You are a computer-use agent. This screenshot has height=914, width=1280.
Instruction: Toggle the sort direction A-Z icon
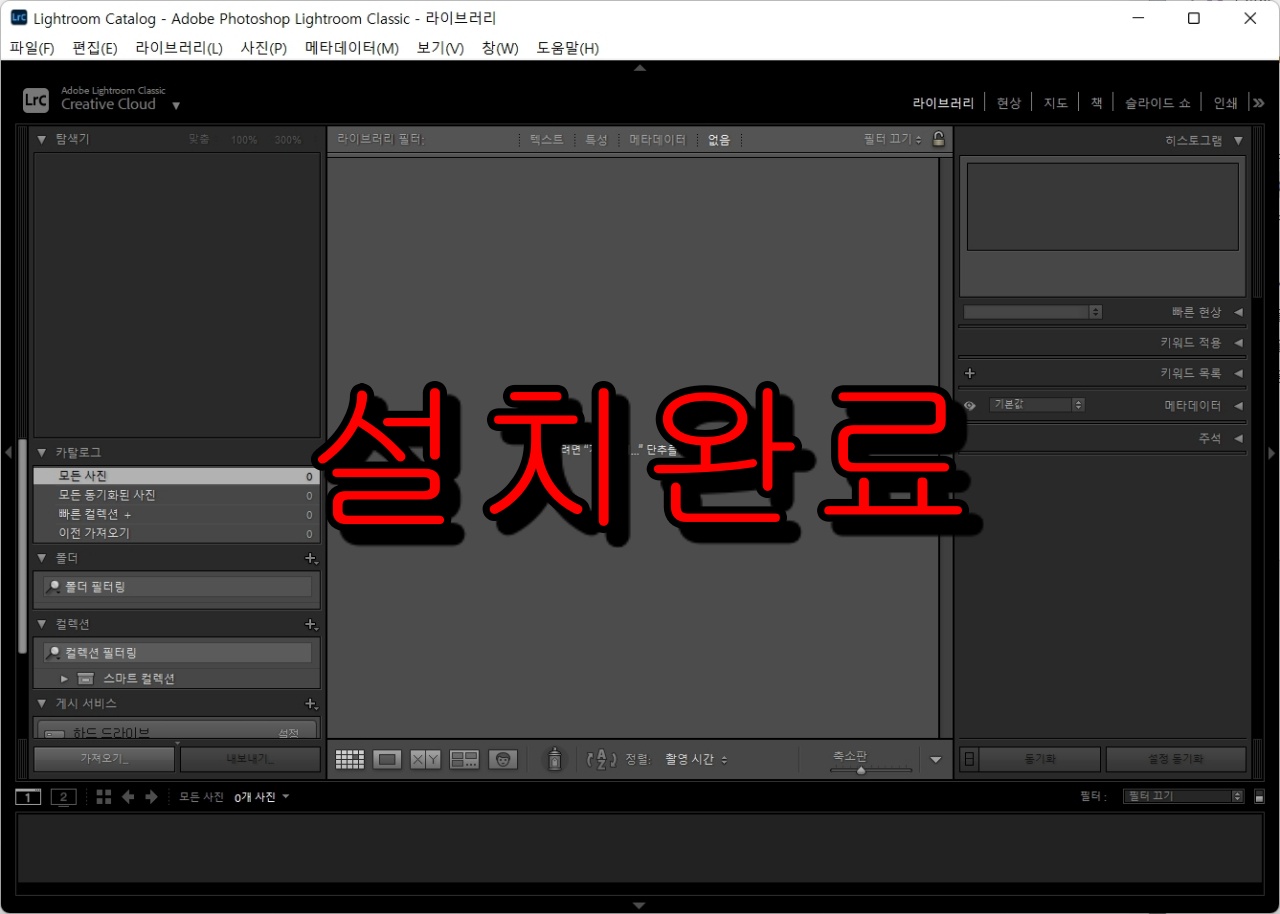[x=600, y=759]
